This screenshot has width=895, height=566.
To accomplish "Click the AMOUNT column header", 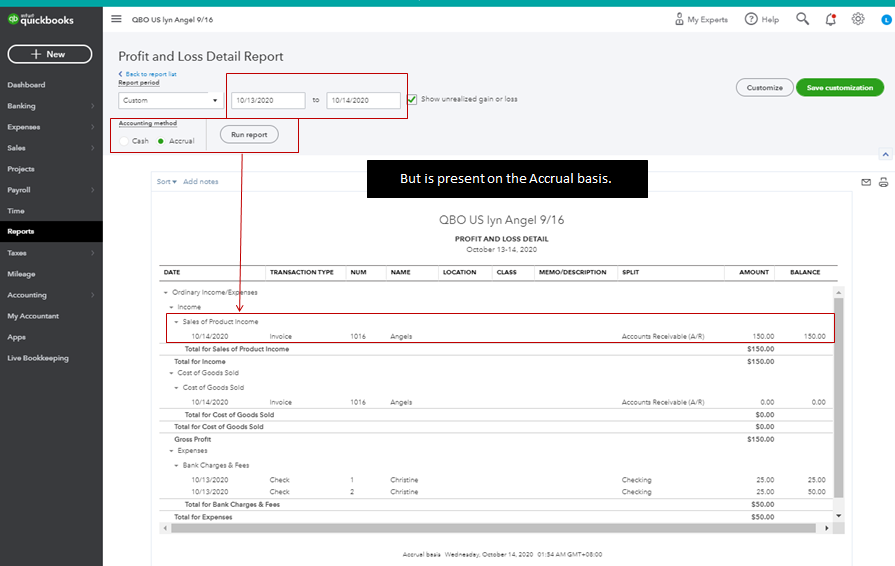I will (x=754, y=273).
